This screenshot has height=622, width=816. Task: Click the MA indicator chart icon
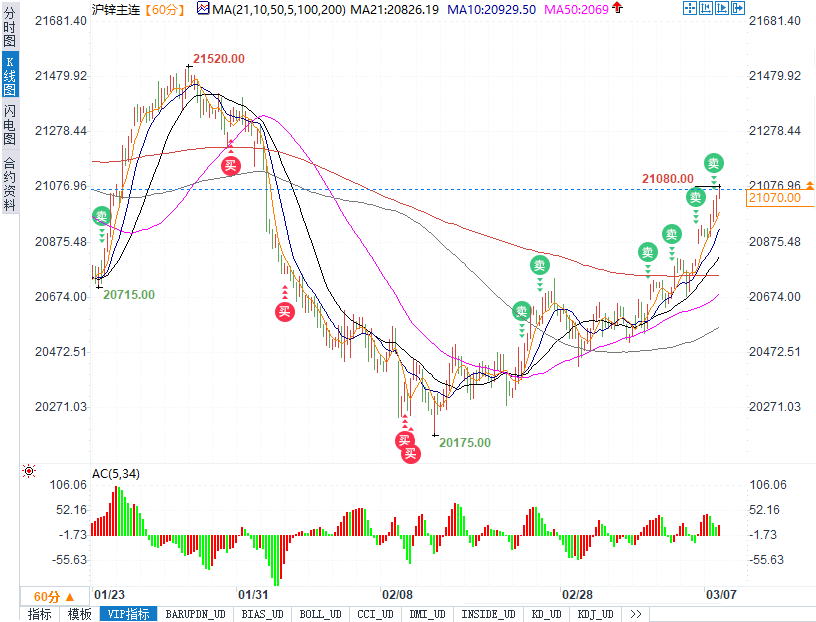point(203,8)
